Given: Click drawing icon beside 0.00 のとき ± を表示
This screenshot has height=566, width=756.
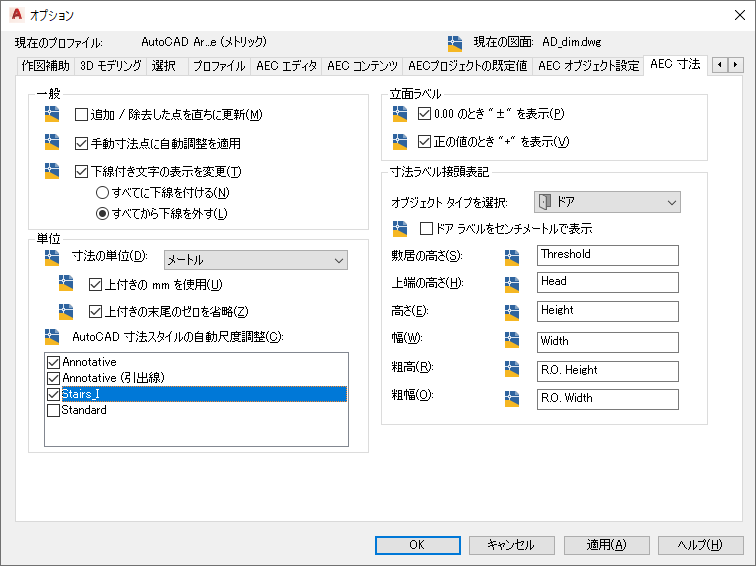Looking at the screenshot, I should [x=400, y=113].
